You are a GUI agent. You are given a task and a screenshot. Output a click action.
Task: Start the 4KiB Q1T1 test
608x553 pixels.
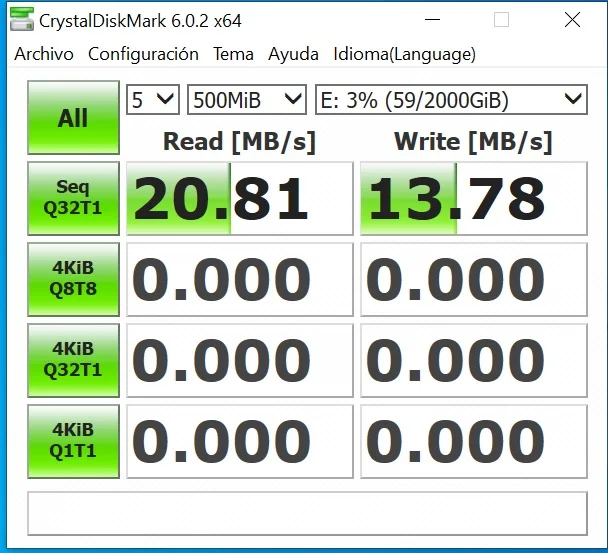(x=73, y=441)
